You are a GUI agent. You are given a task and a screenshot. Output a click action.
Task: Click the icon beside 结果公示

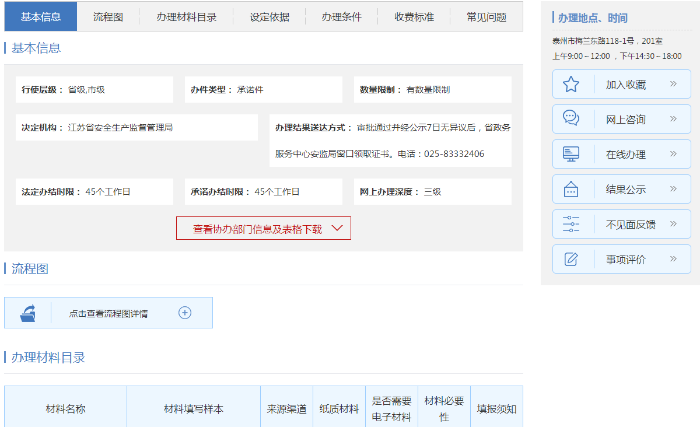tap(571, 189)
